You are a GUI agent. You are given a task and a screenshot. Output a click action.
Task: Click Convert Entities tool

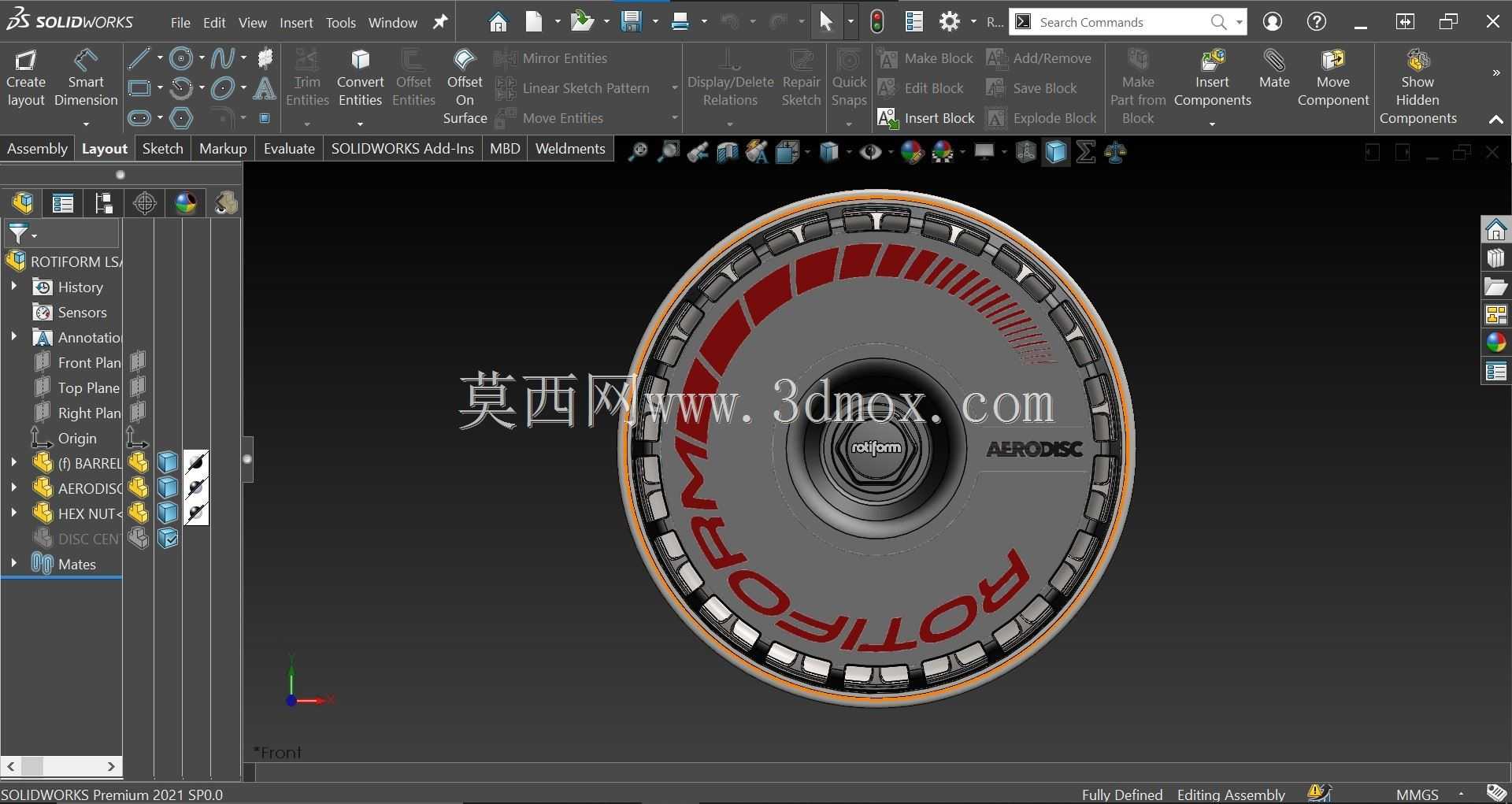click(361, 79)
